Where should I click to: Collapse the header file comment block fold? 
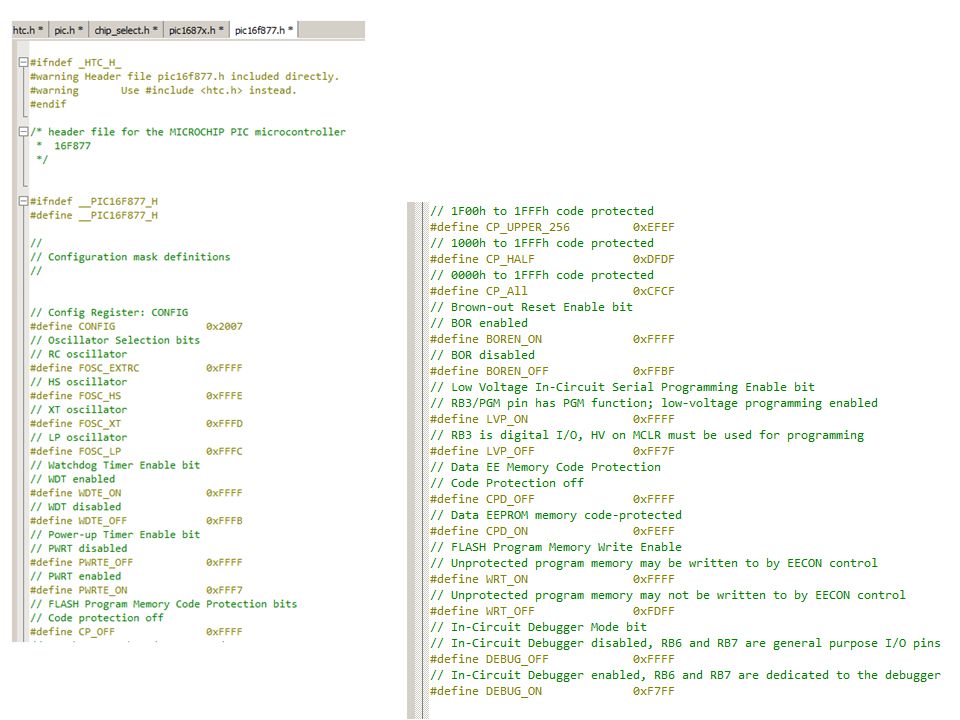pos(23,132)
